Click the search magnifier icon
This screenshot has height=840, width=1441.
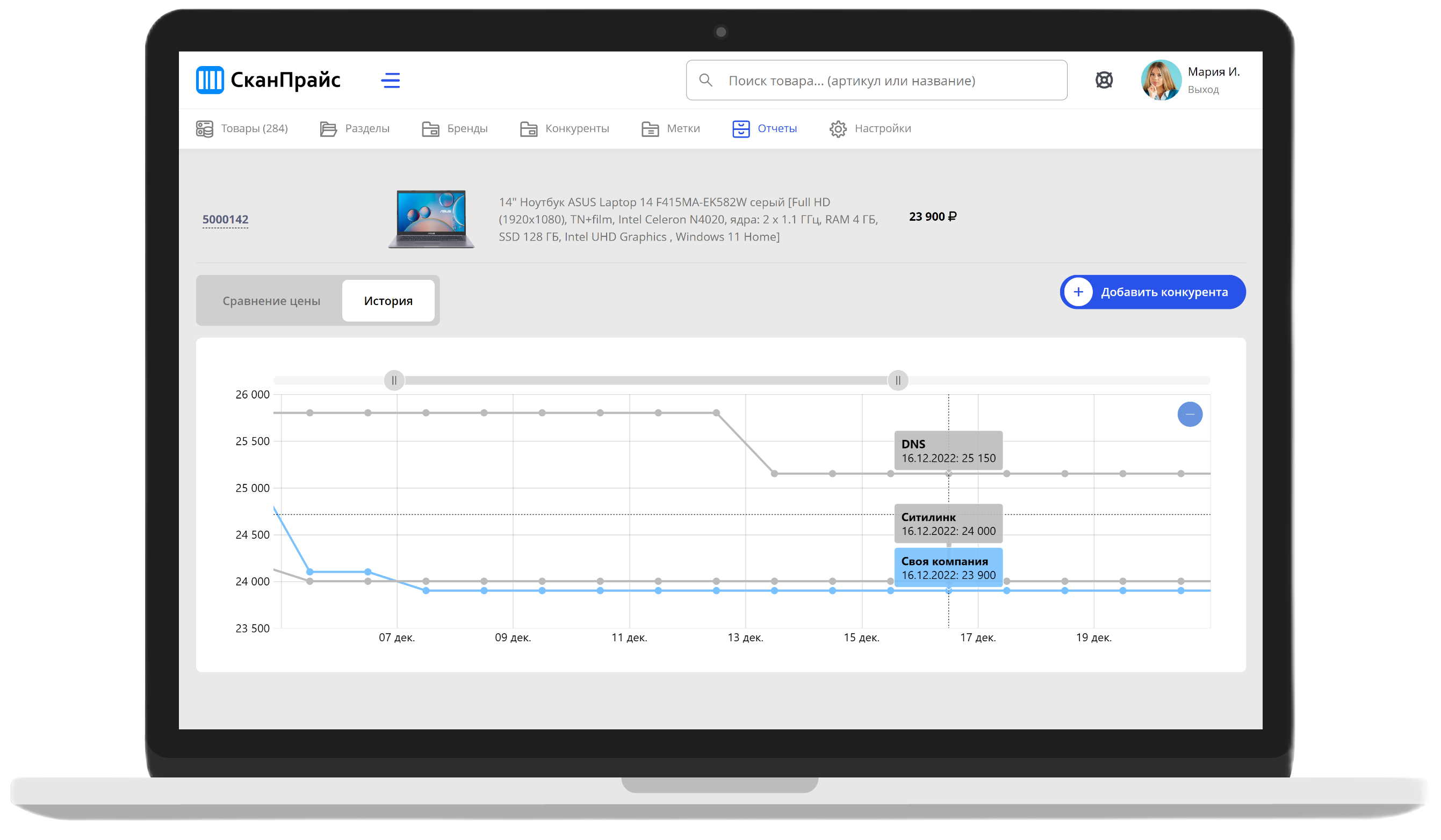coord(705,81)
